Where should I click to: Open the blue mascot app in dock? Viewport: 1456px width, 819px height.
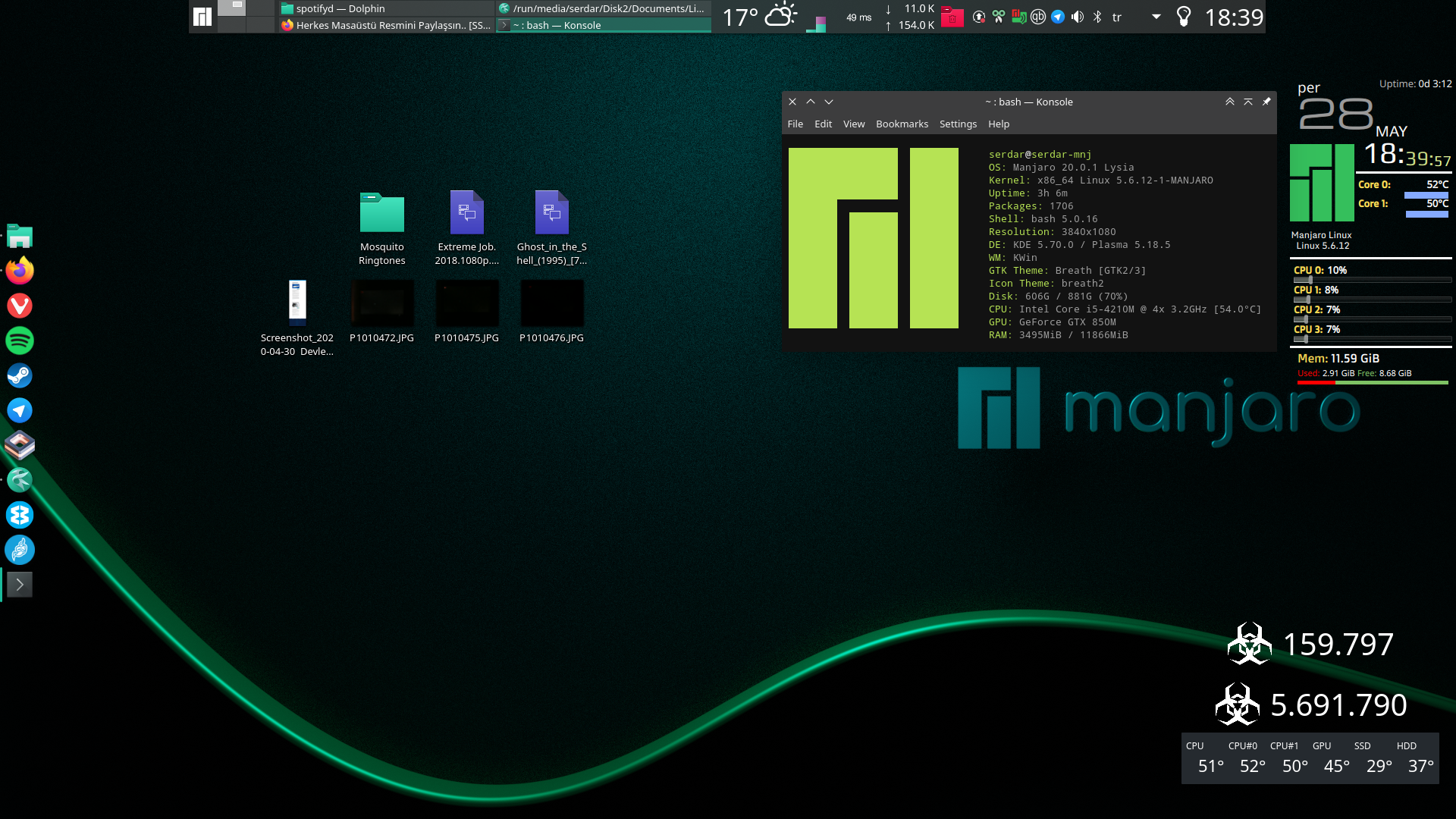[x=20, y=550]
